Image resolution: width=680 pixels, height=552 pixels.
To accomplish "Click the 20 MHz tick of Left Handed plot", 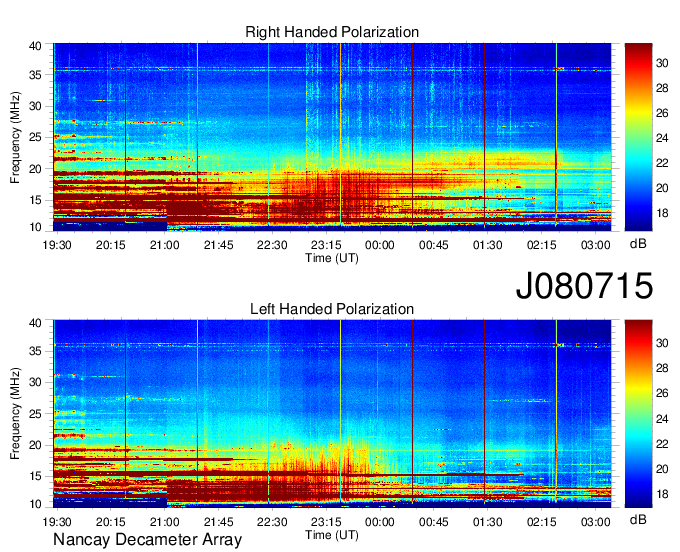I will 35,445.
